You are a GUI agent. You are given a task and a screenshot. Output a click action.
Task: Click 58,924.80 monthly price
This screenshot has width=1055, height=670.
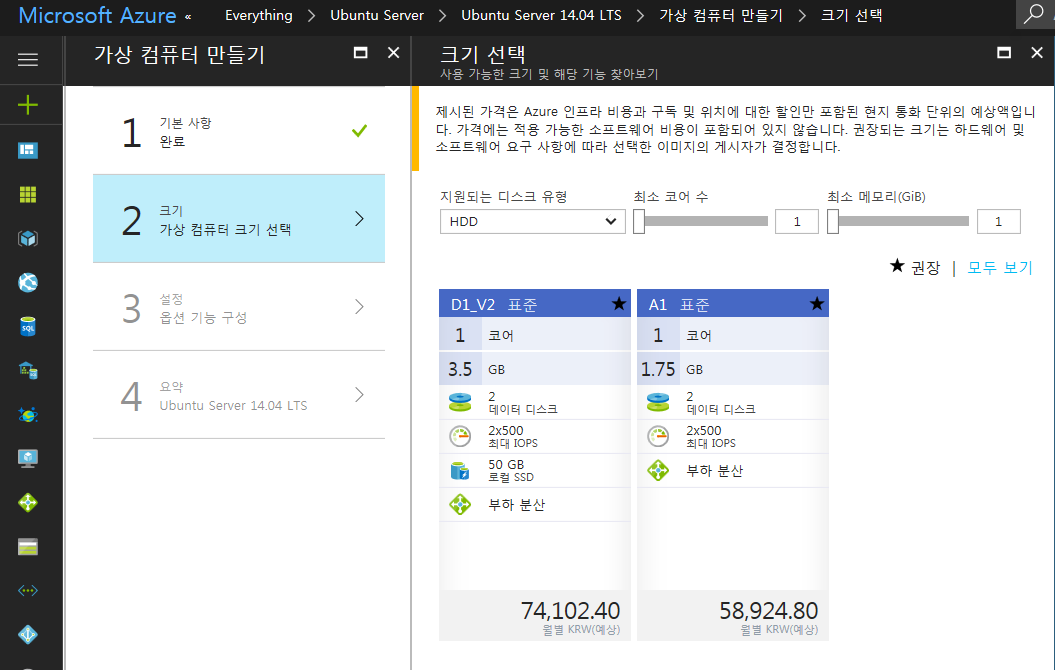click(x=768, y=611)
